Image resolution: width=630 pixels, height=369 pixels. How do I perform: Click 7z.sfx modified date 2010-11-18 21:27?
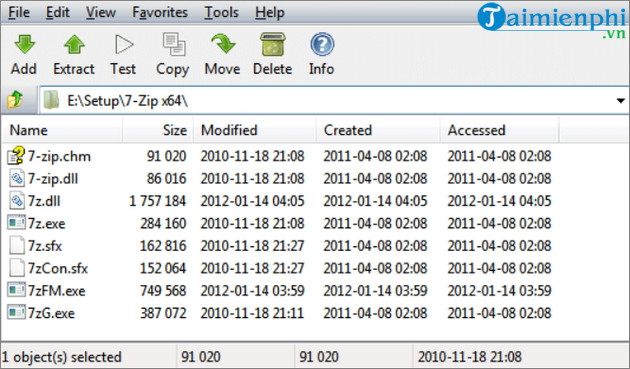point(253,246)
